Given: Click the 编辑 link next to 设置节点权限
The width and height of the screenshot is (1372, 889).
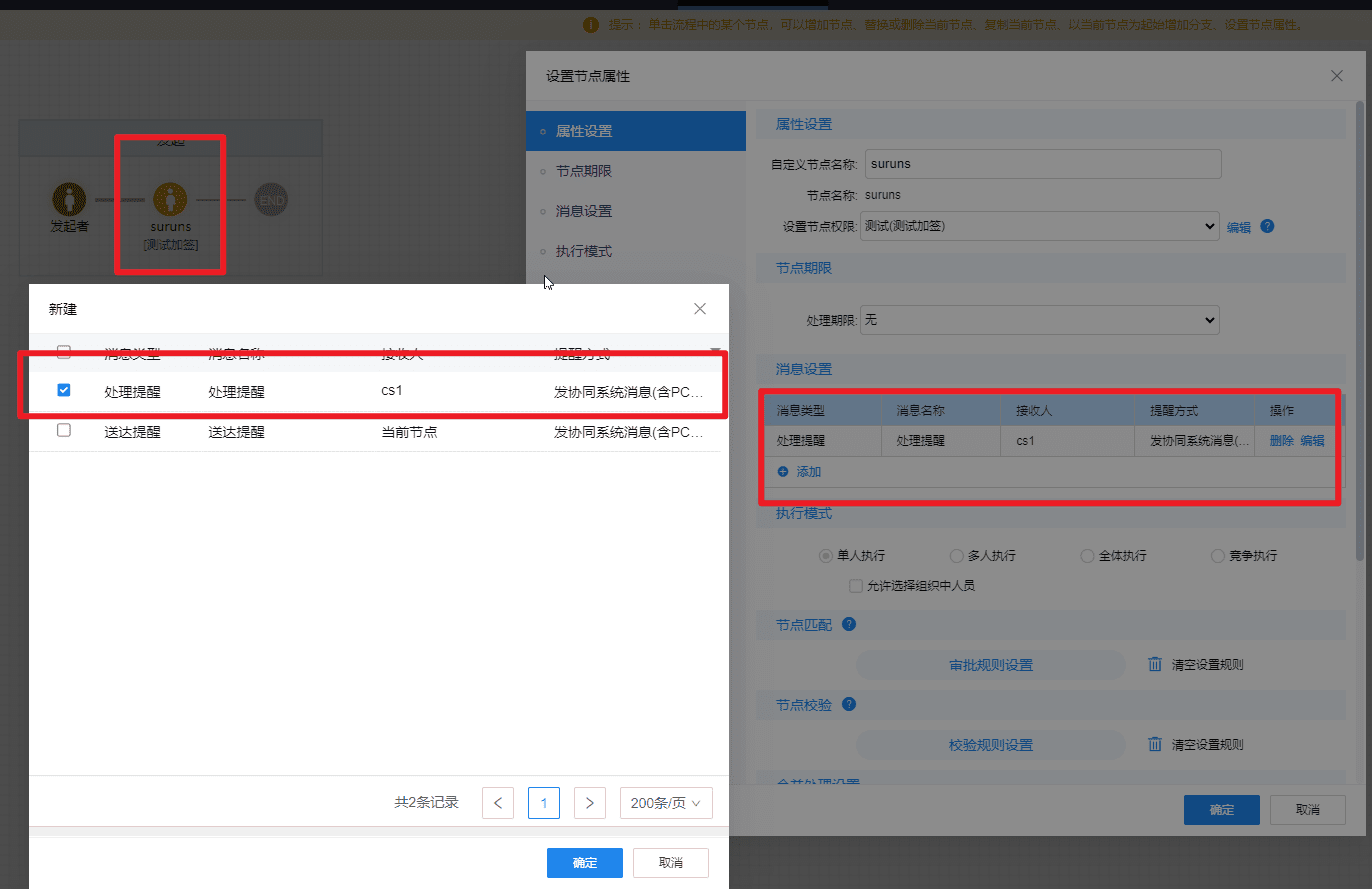Looking at the screenshot, I should (x=1239, y=227).
